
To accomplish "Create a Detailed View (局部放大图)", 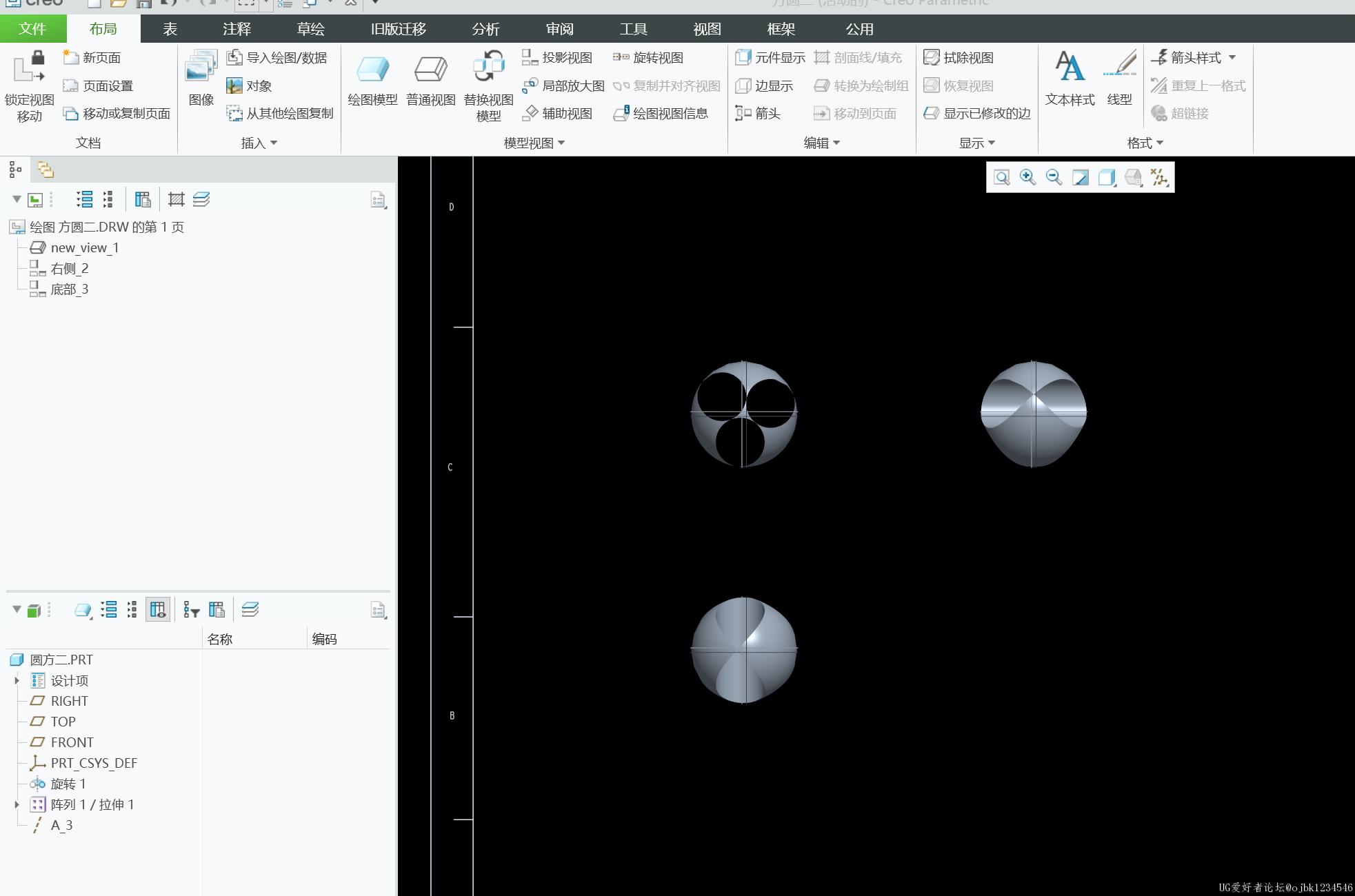I will (x=563, y=86).
